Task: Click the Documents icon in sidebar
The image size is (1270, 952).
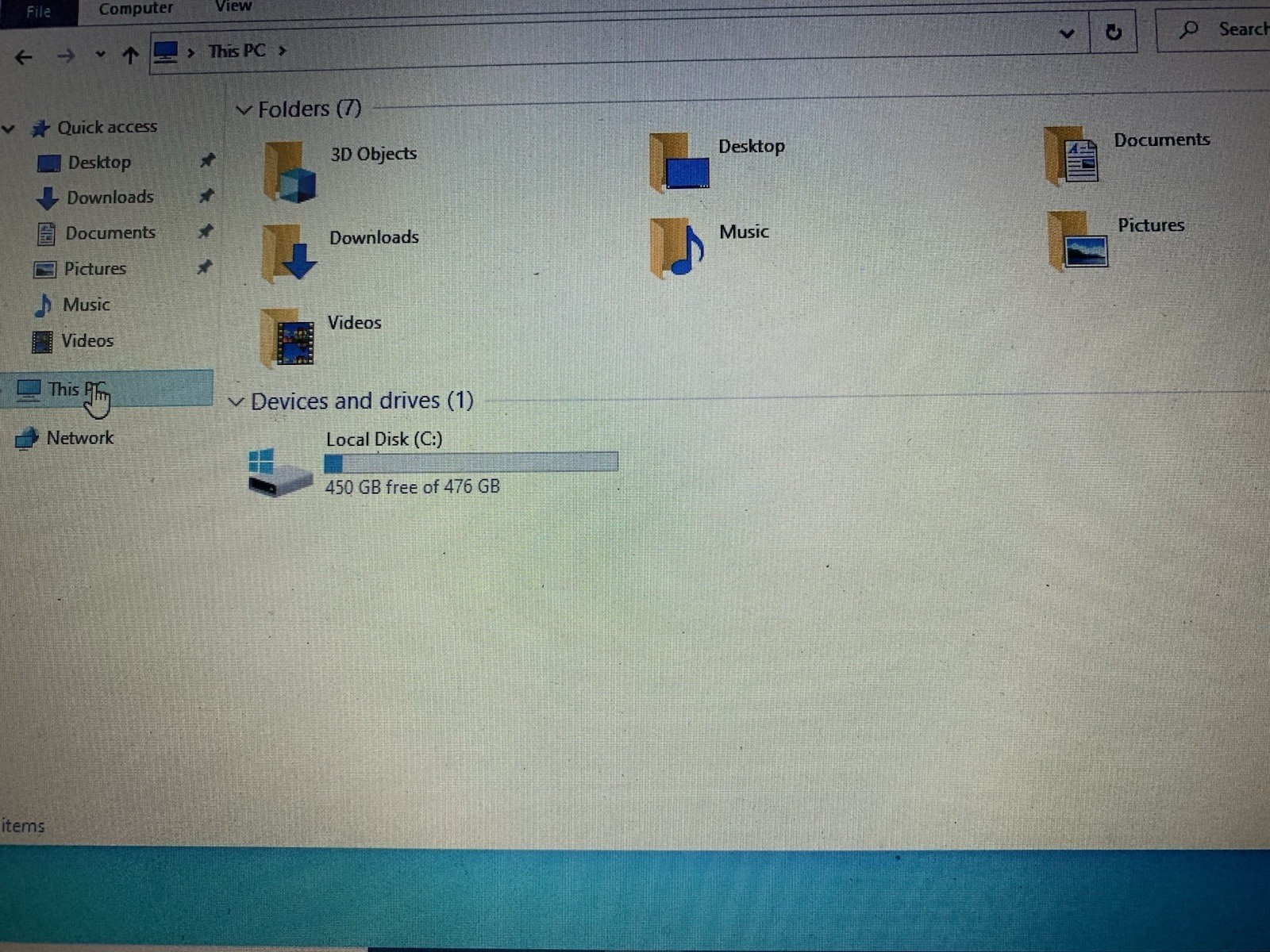Action: click(x=47, y=234)
